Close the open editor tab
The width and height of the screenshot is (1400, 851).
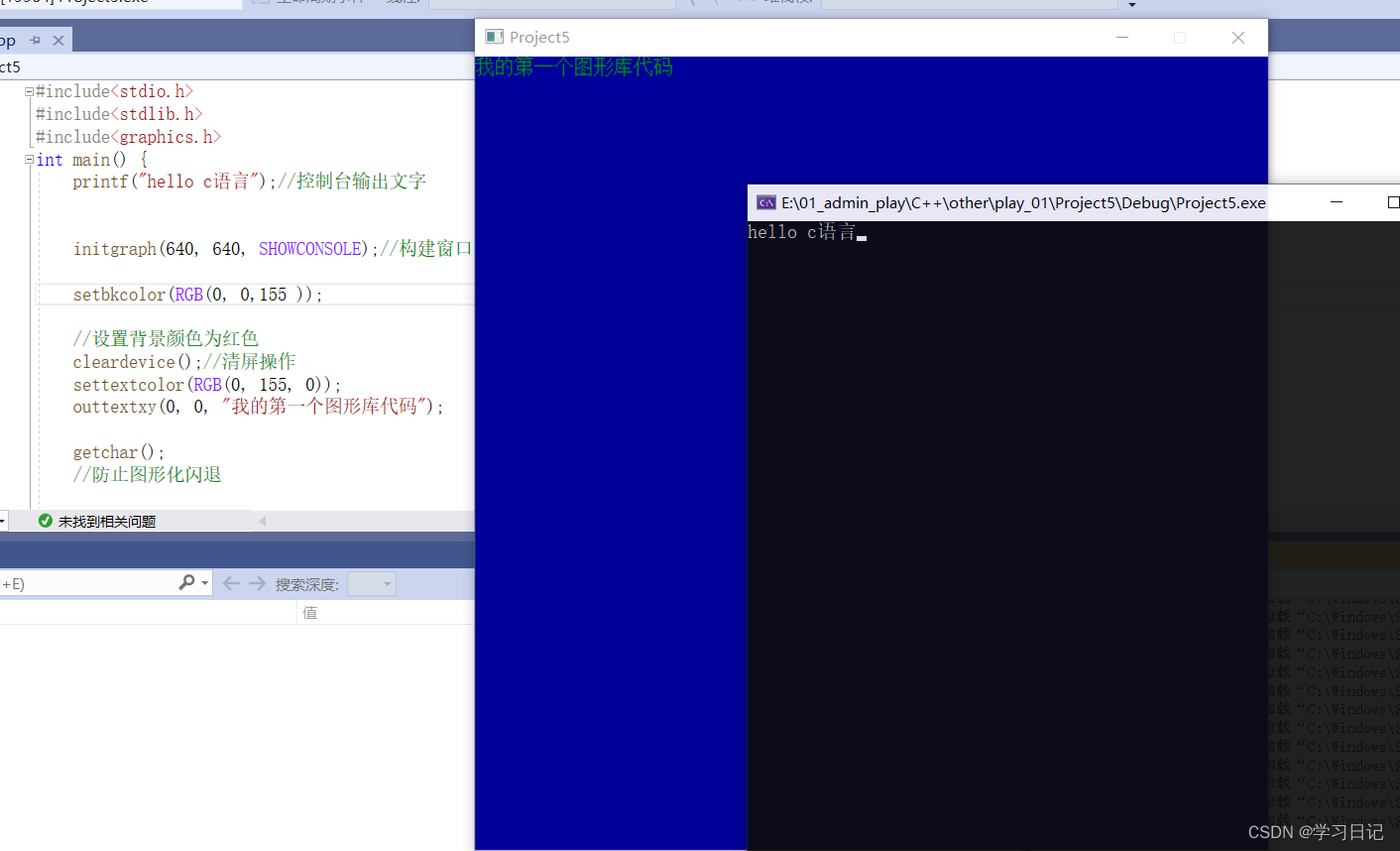[x=58, y=41]
